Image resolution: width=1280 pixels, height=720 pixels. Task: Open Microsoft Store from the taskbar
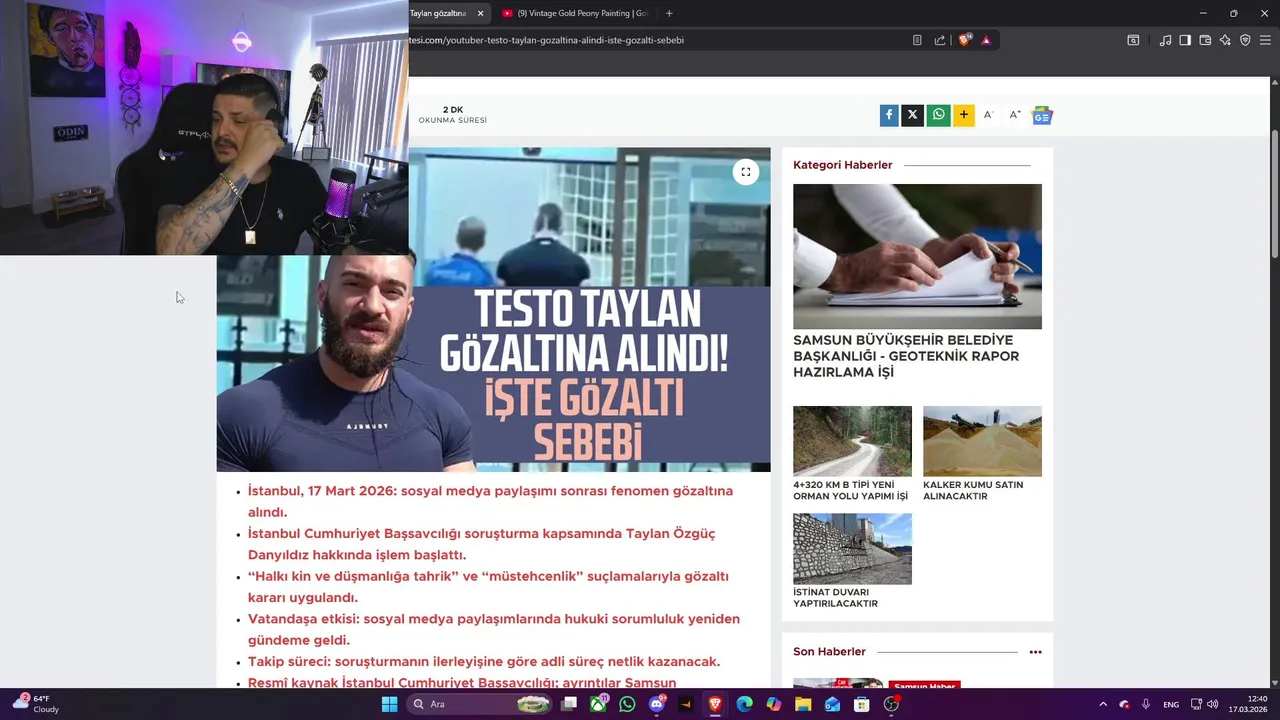pyautogui.click(x=861, y=704)
